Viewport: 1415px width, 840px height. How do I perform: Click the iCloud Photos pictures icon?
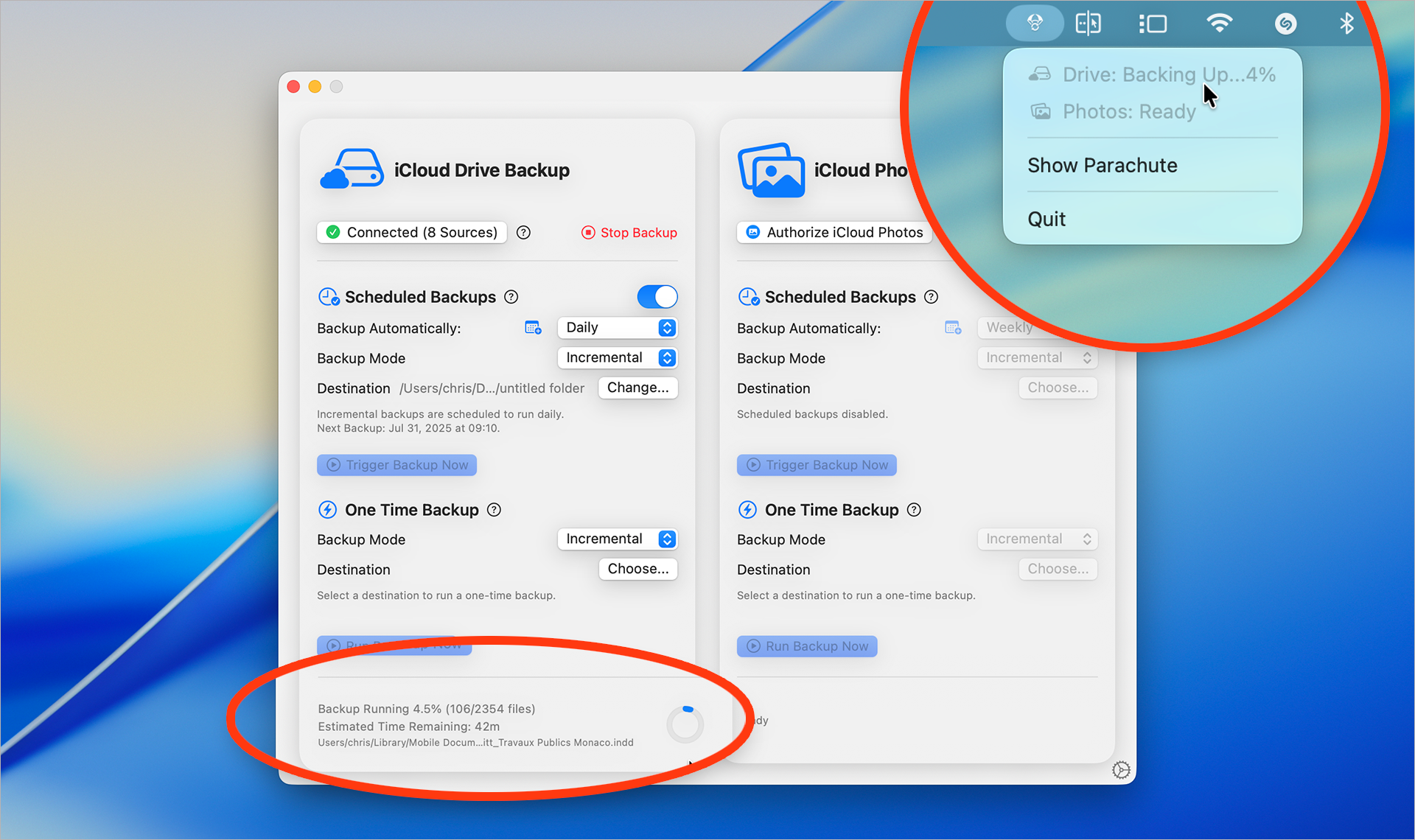(771, 170)
